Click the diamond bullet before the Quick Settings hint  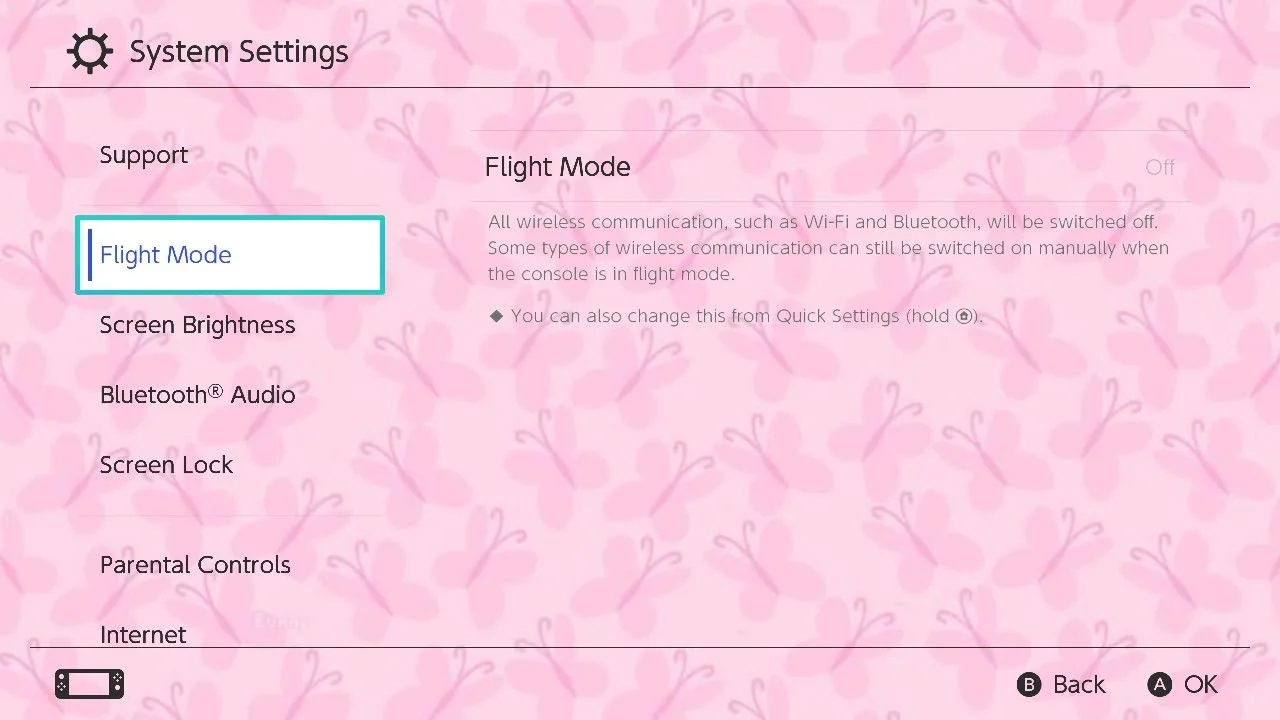pos(496,316)
